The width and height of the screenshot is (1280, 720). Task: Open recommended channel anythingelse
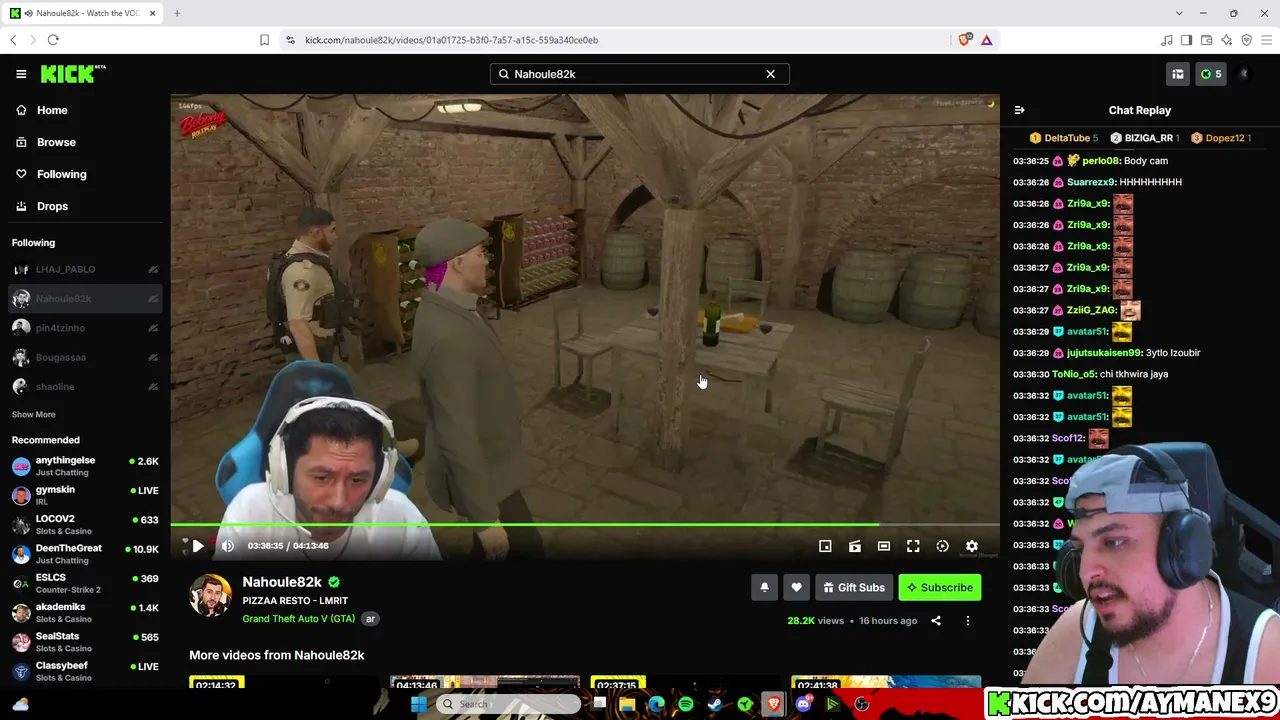(x=85, y=466)
